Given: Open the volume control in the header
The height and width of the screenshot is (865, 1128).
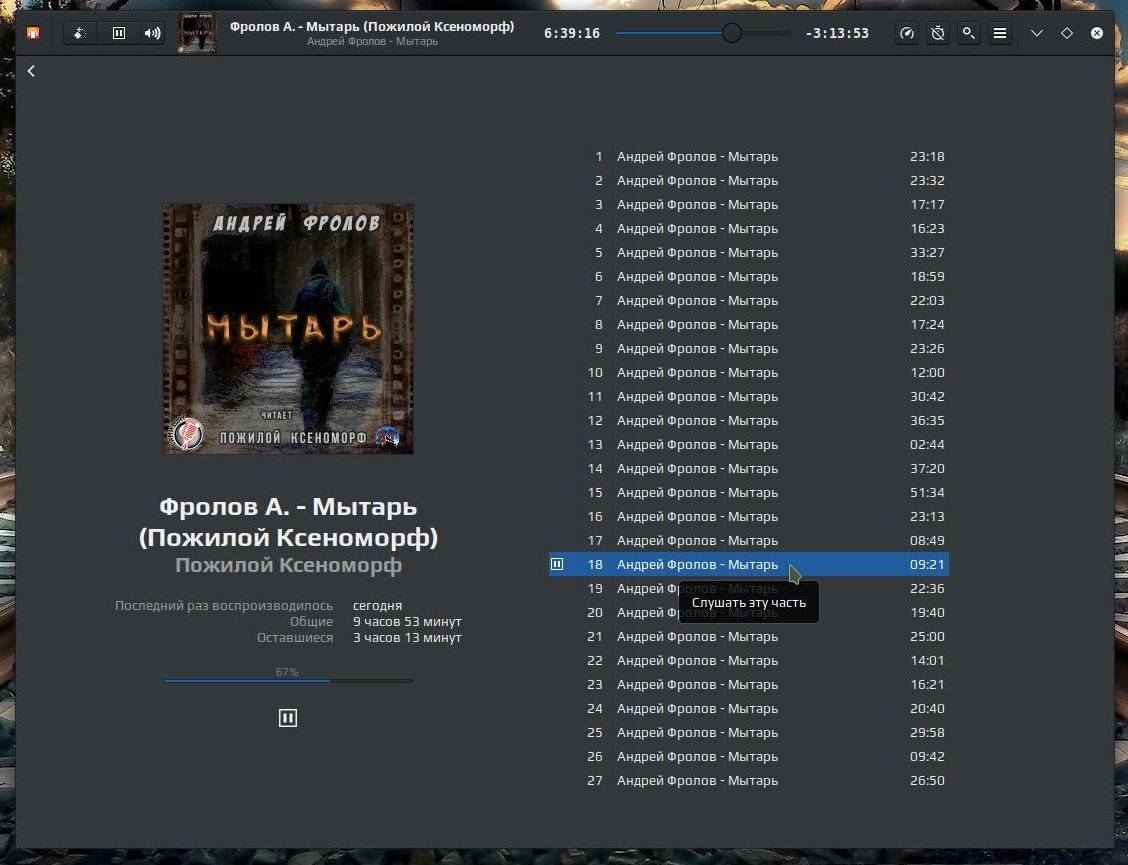Looking at the screenshot, I should (152, 33).
